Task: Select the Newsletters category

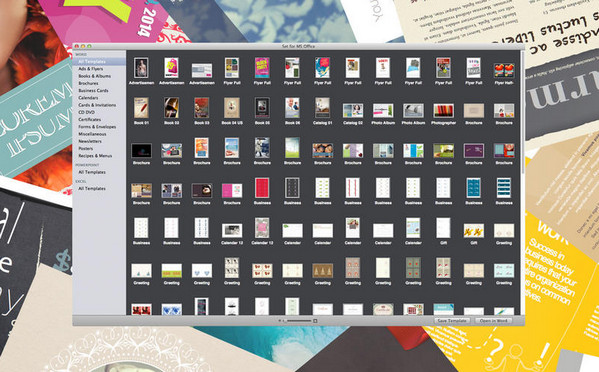Action: point(90,141)
